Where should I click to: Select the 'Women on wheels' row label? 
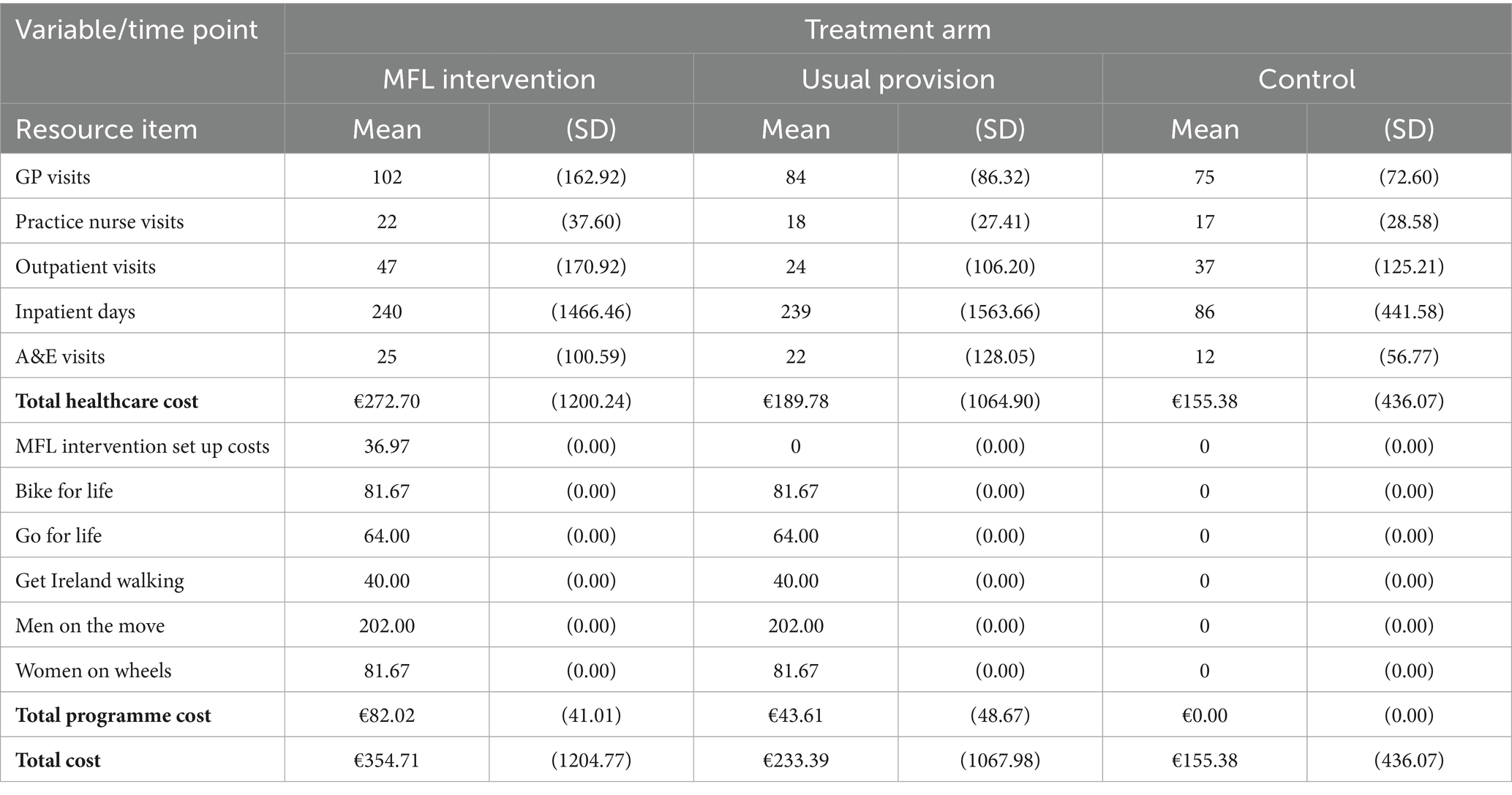coord(94,671)
